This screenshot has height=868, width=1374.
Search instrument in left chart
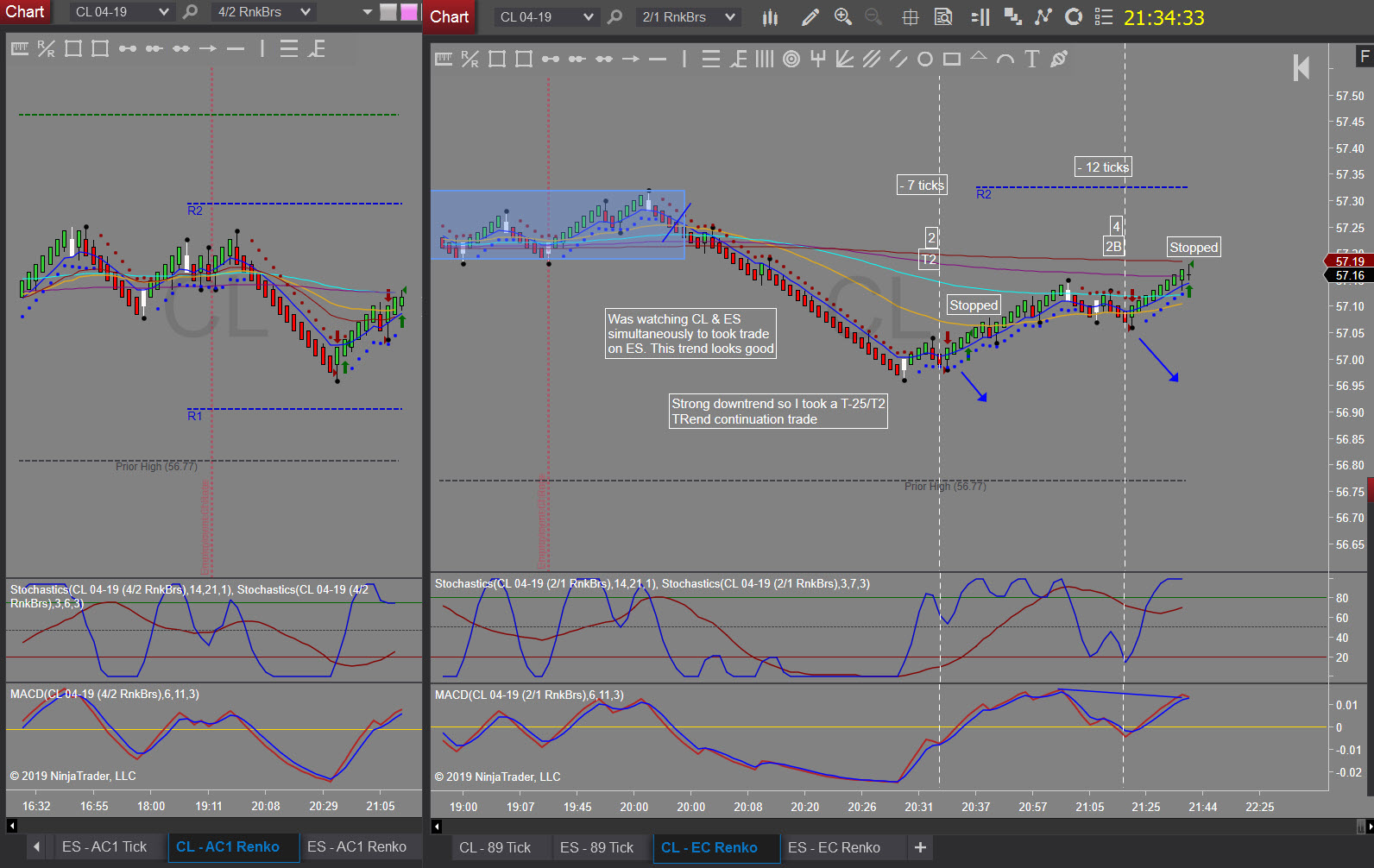(x=191, y=12)
